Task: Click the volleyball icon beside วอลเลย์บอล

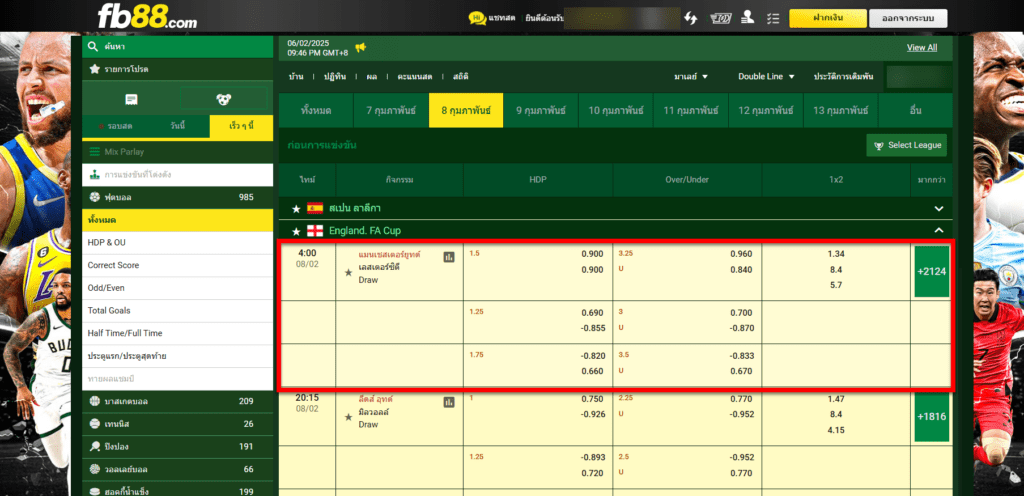Action: click(x=95, y=469)
